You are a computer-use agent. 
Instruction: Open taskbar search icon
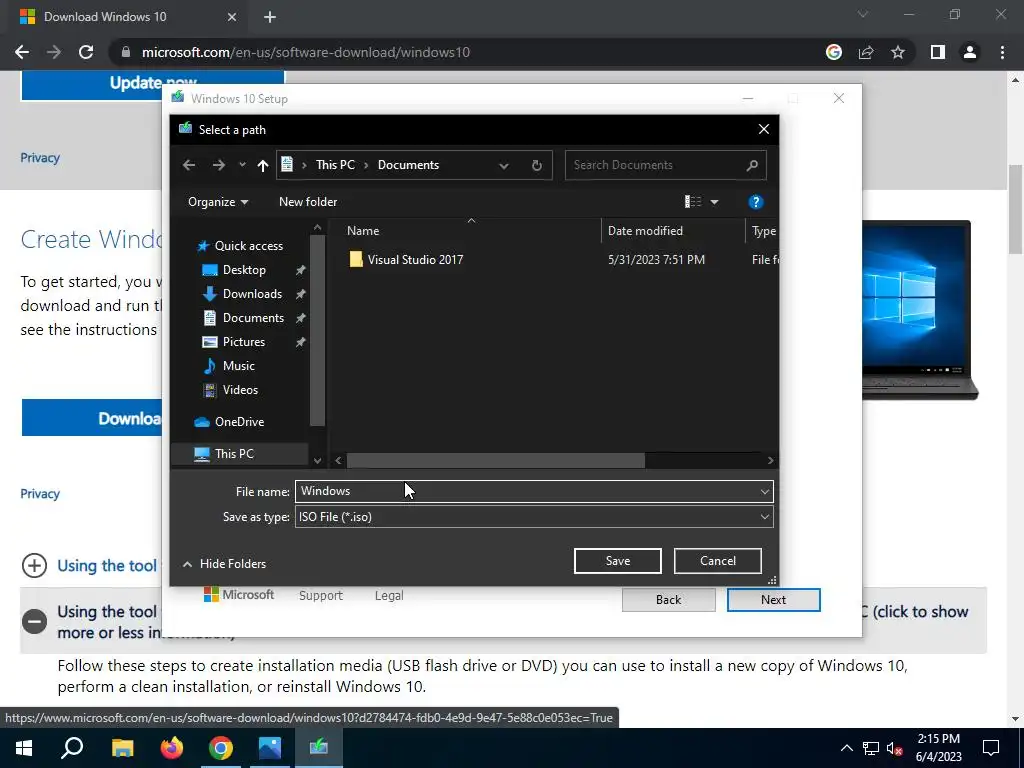(72, 748)
